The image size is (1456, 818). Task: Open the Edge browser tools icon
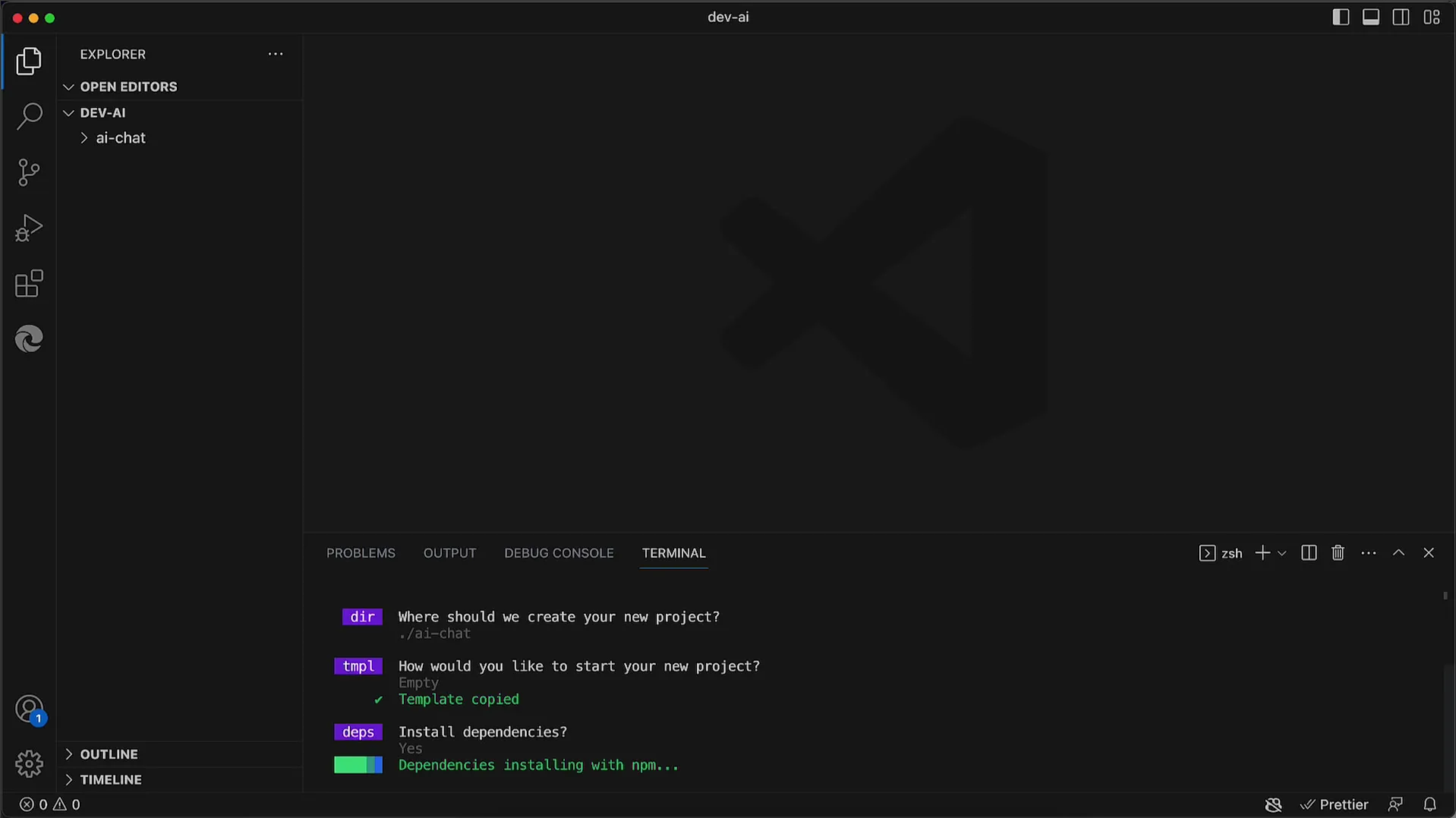click(x=29, y=338)
